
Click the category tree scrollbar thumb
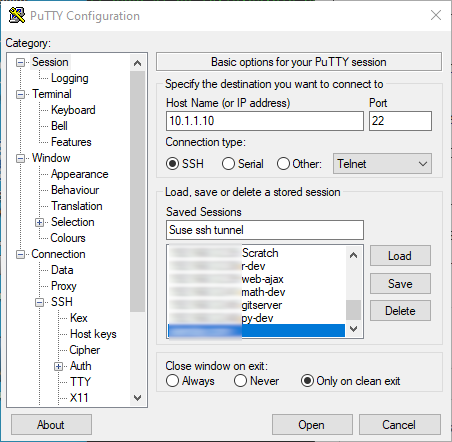(x=137, y=191)
